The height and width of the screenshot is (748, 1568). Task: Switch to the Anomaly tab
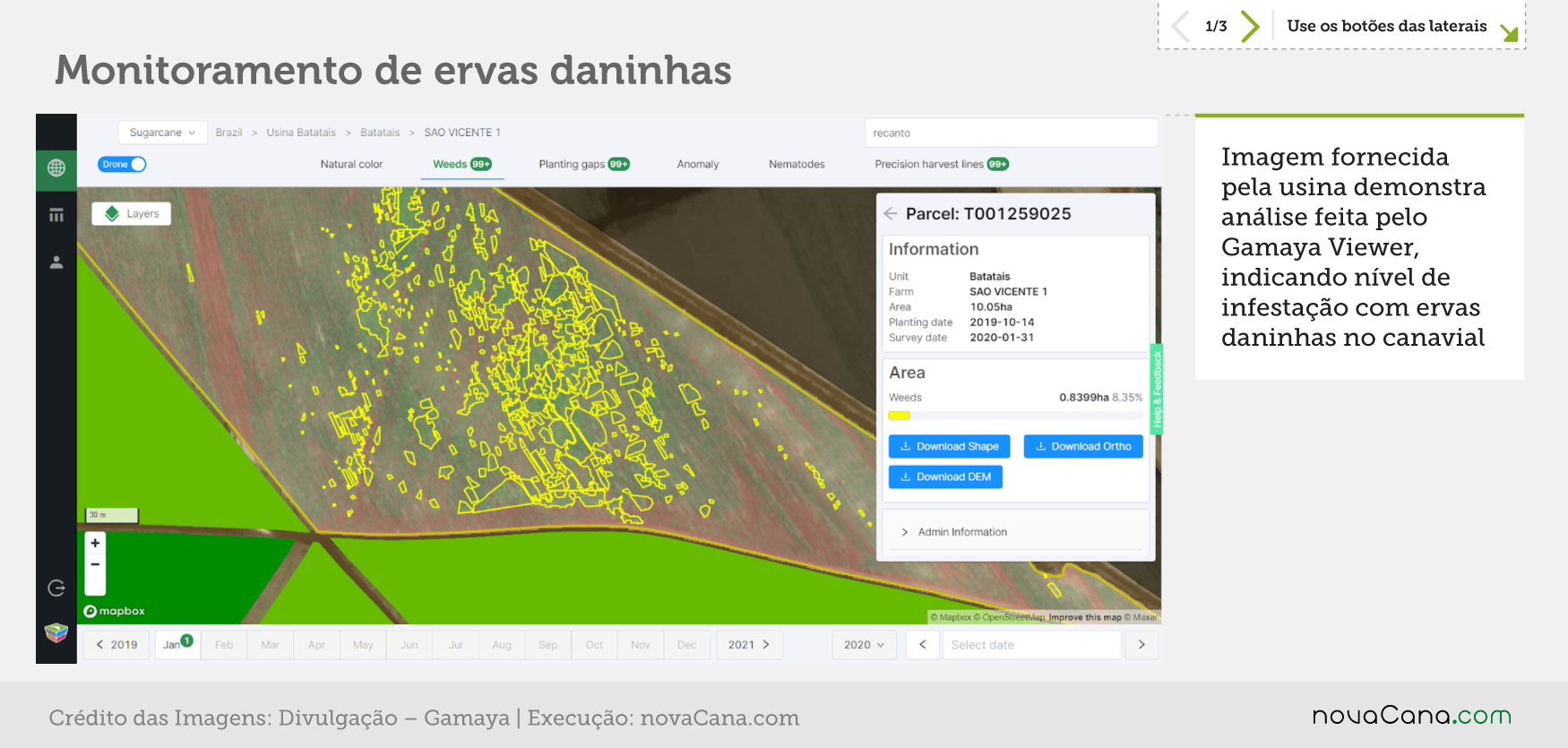pos(698,164)
